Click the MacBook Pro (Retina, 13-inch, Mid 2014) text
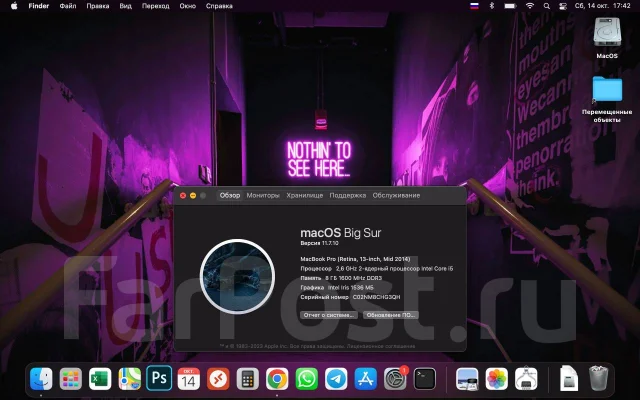This screenshot has width=640, height=400. pos(355,259)
